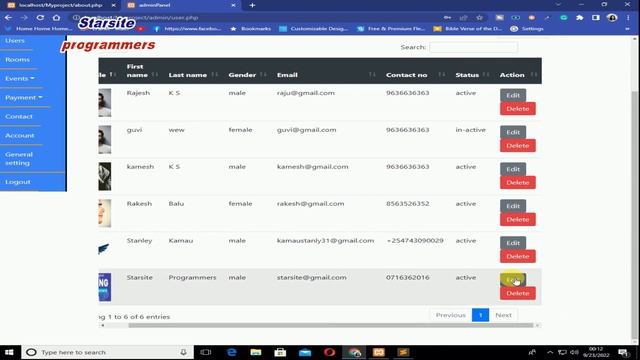Open Users in the sidebar

[x=15, y=40]
